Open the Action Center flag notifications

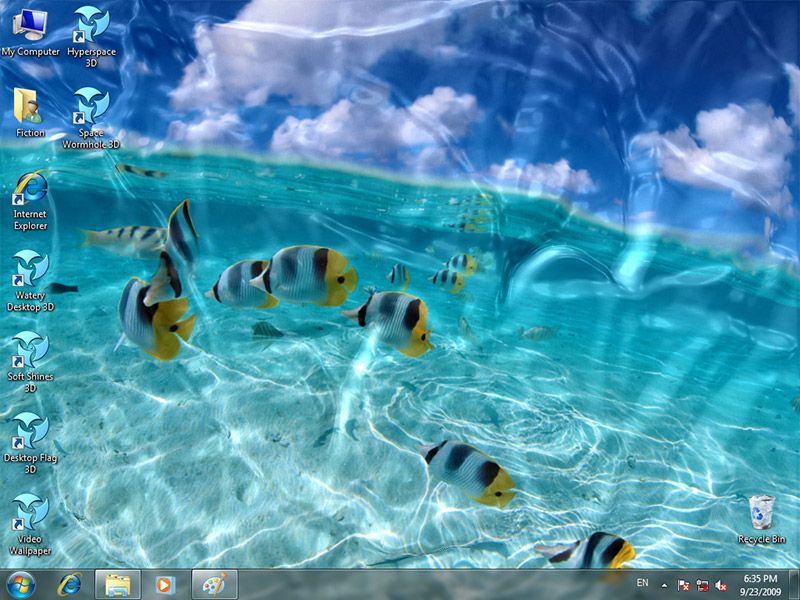[683, 583]
